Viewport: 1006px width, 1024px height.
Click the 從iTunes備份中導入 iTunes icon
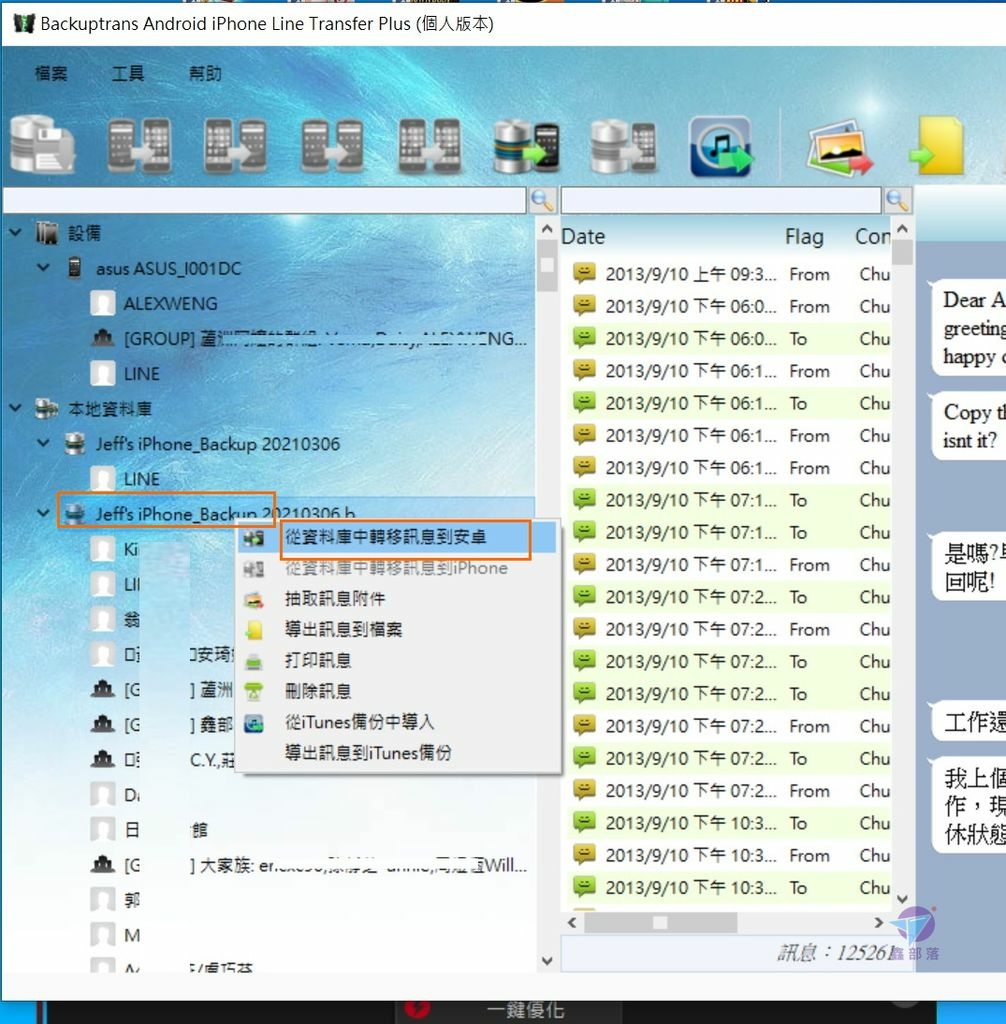point(253,723)
